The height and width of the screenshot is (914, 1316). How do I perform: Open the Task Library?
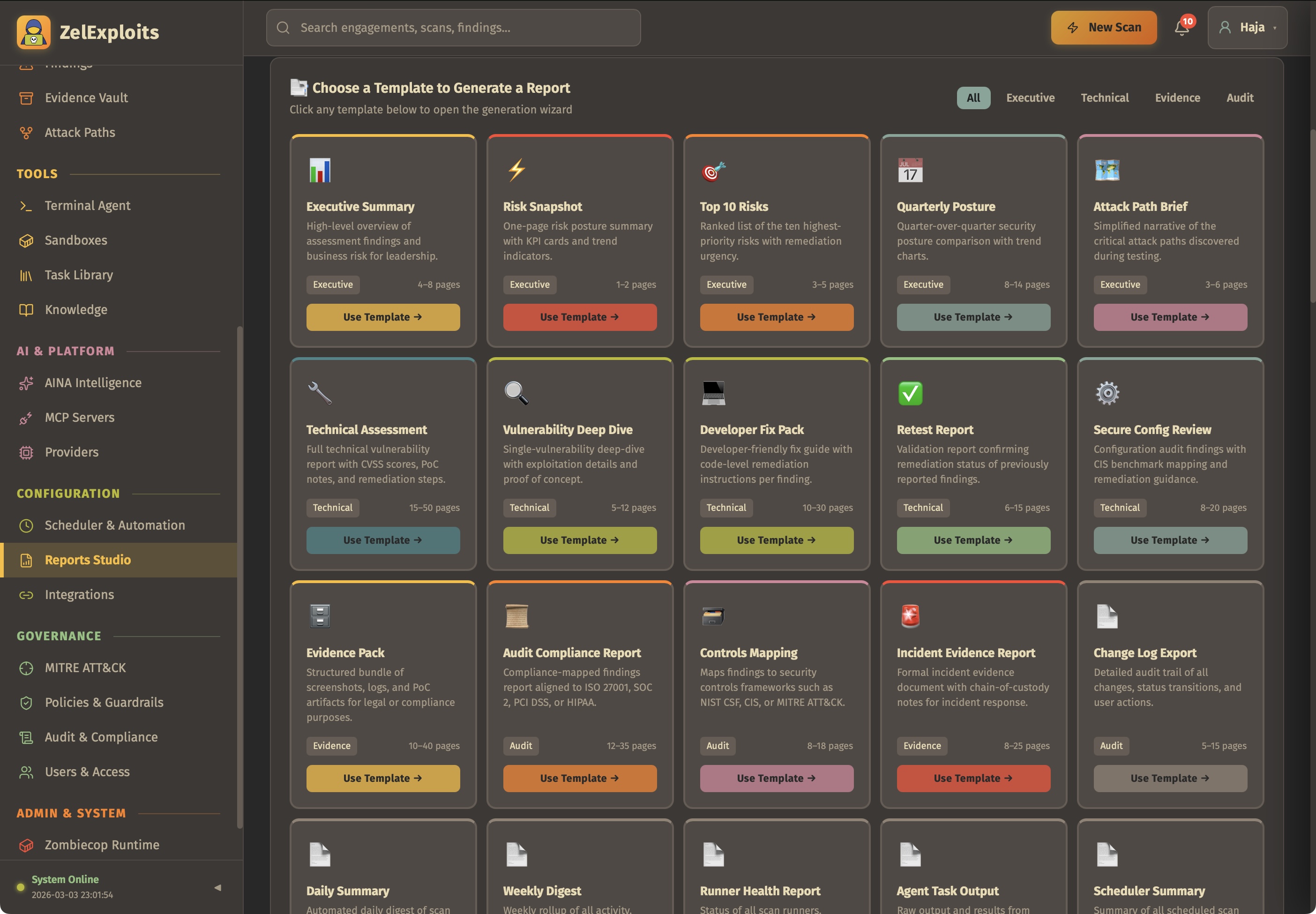pos(78,274)
